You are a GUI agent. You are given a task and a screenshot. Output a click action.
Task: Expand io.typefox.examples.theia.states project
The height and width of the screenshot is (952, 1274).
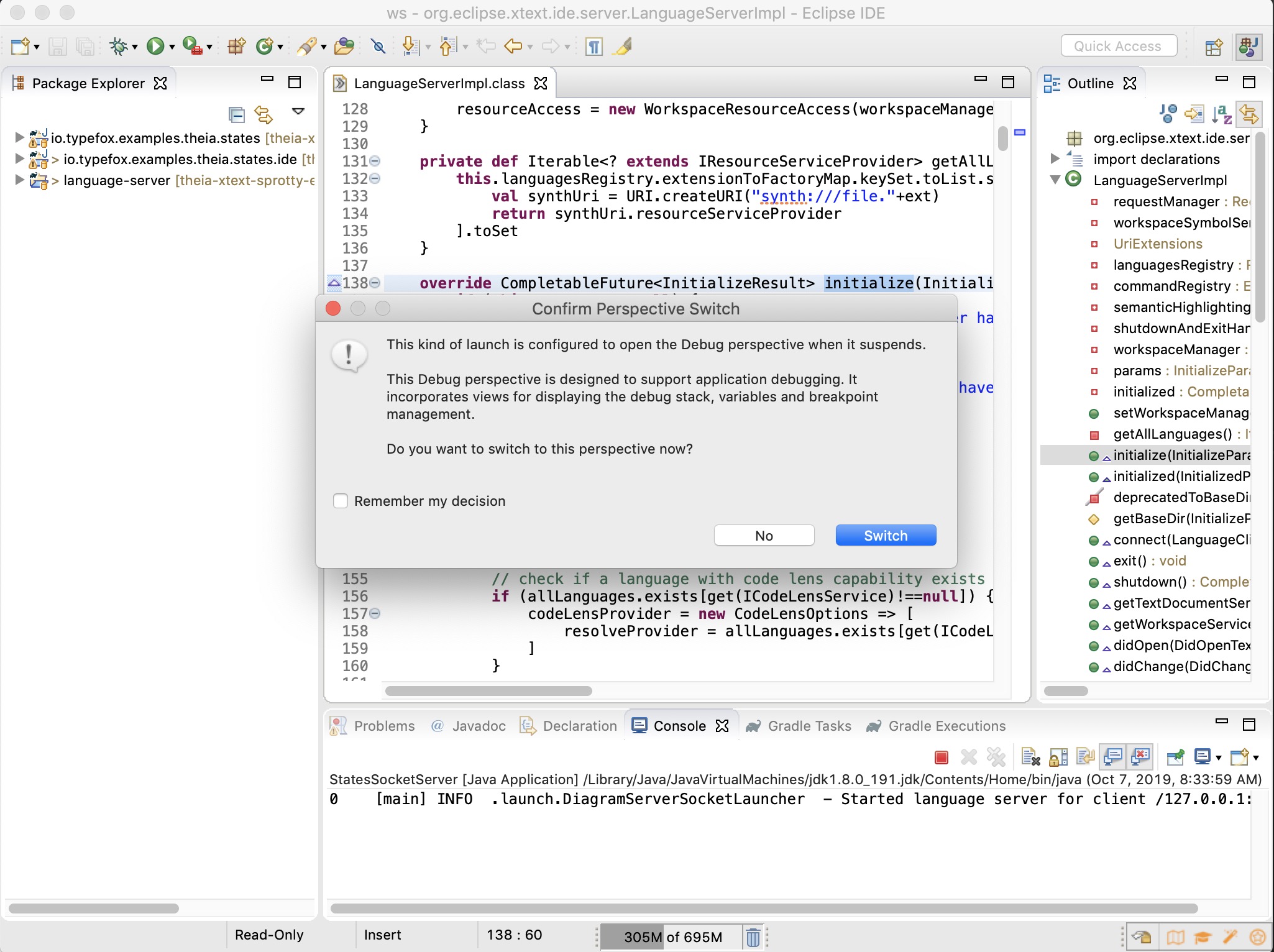click(x=19, y=137)
